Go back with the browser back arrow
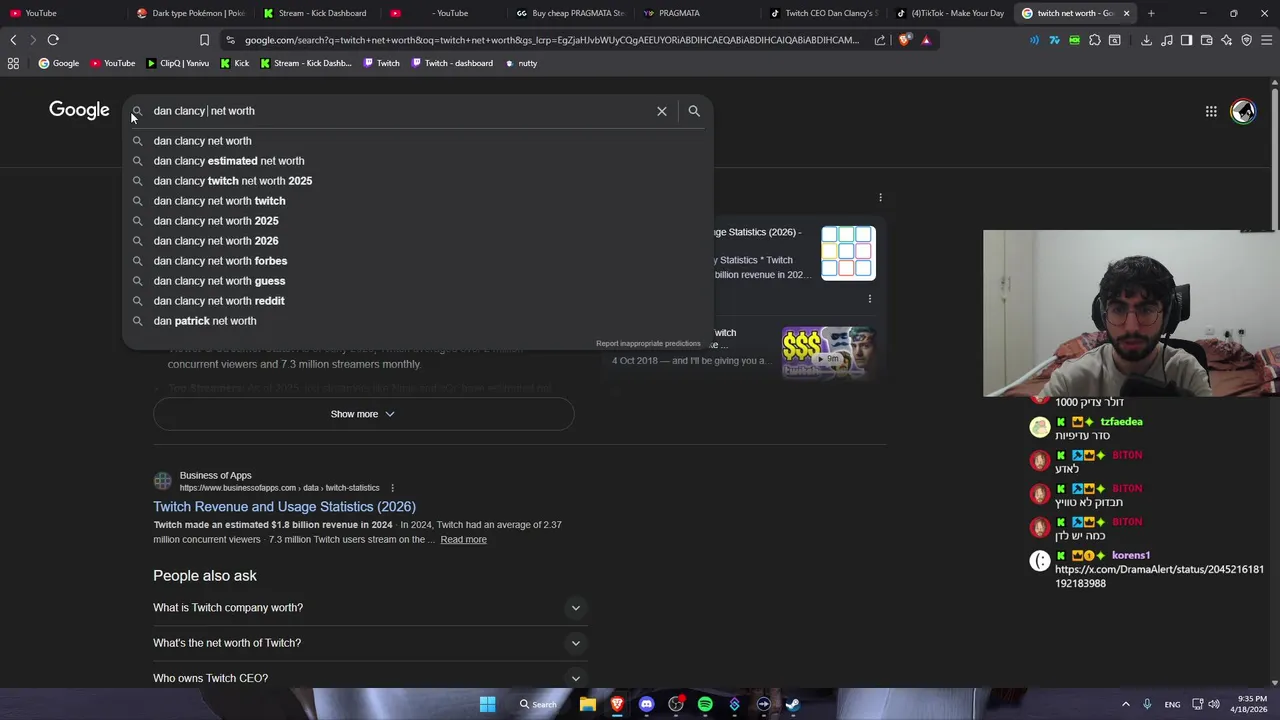1280x720 pixels. (13, 40)
